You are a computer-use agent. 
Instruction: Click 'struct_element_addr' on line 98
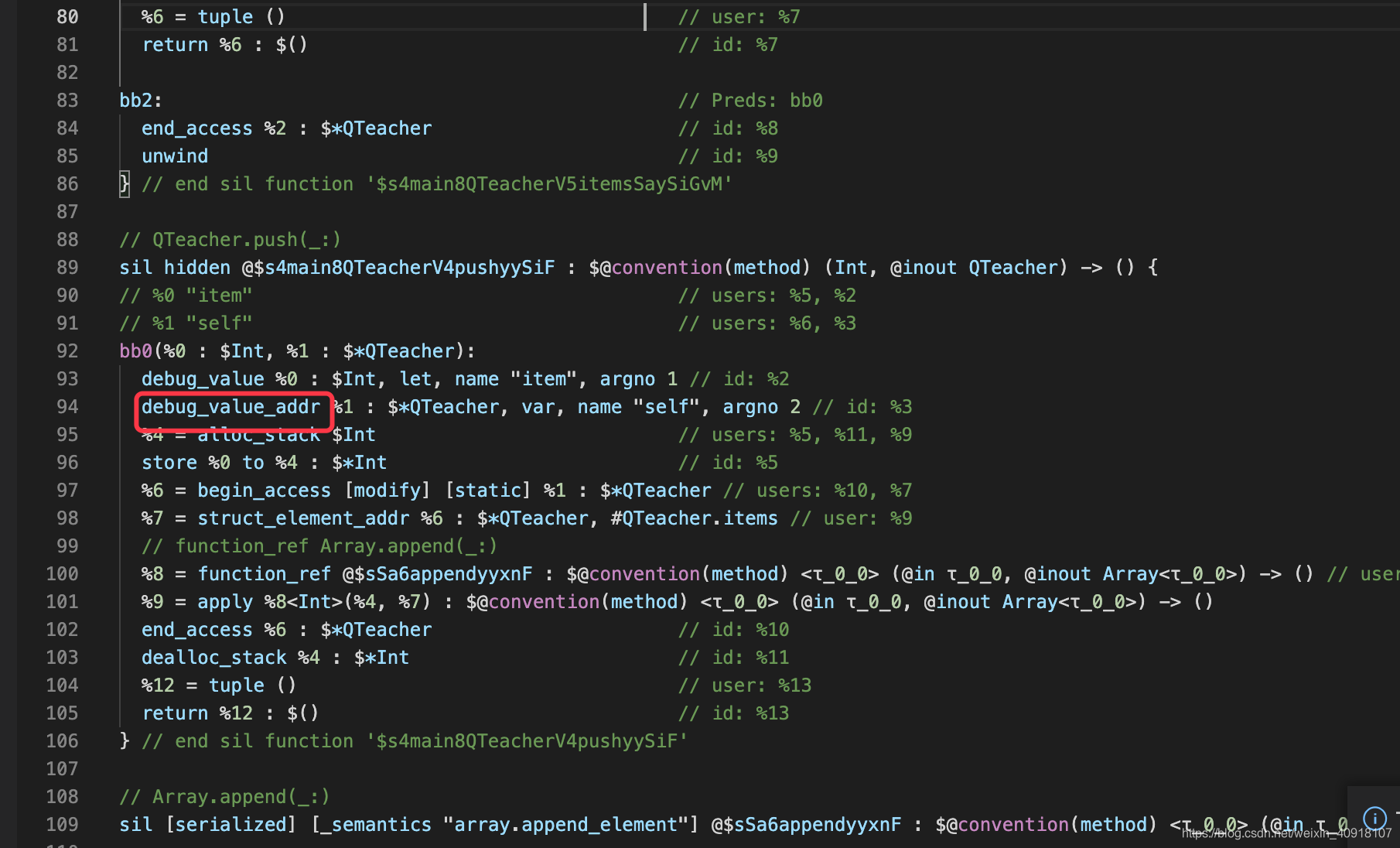[x=303, y=518]
